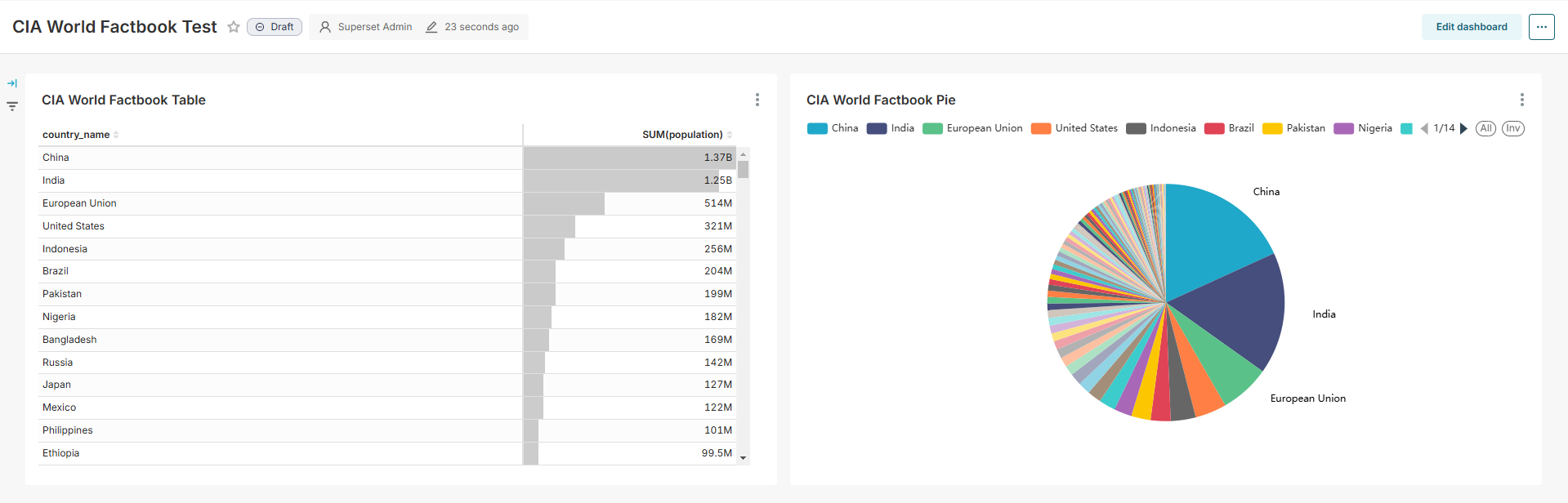Sort the table by SUM(population) column
Screen dimensions: 1568x503
682,135
